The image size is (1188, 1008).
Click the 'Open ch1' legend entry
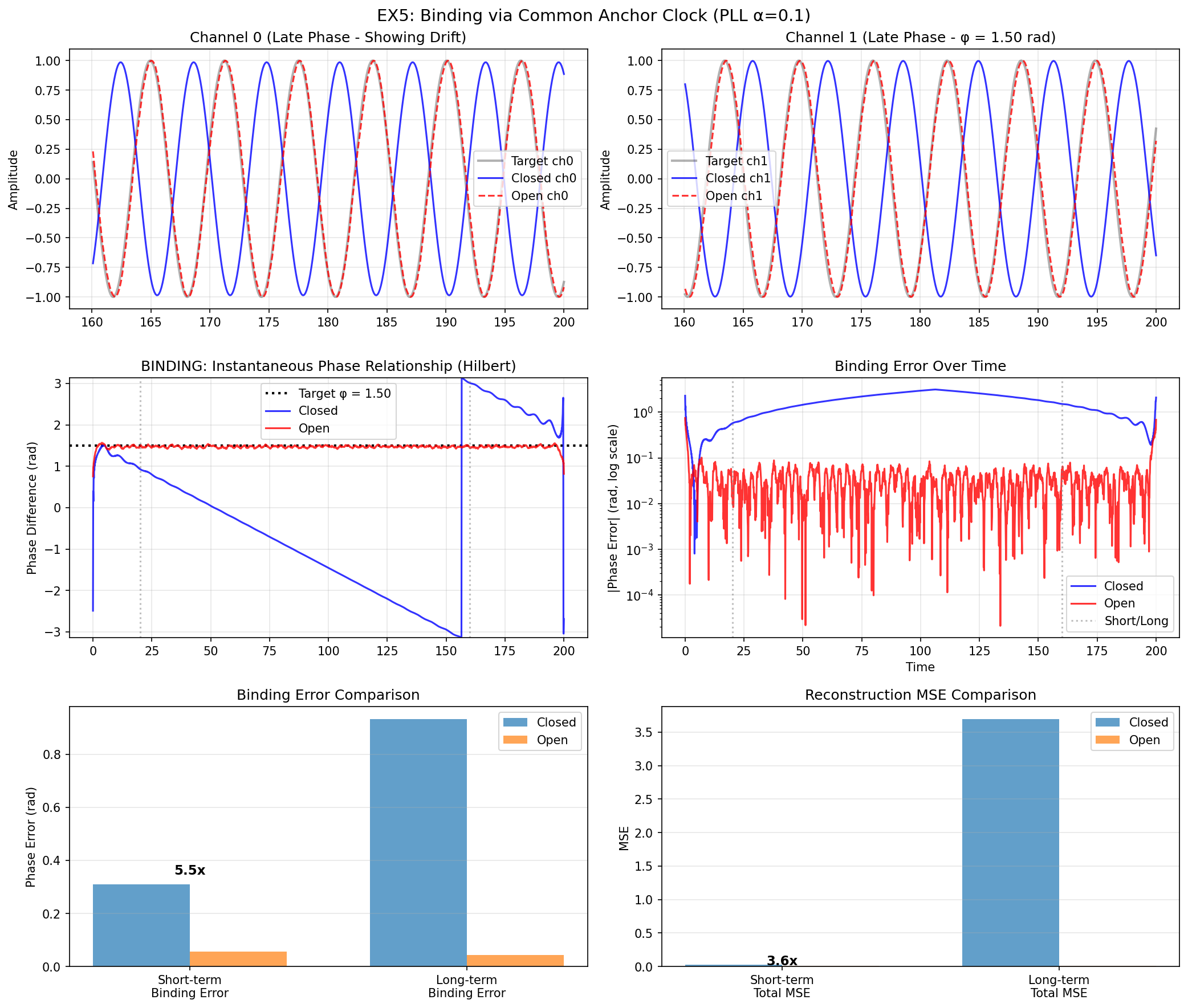733,196
